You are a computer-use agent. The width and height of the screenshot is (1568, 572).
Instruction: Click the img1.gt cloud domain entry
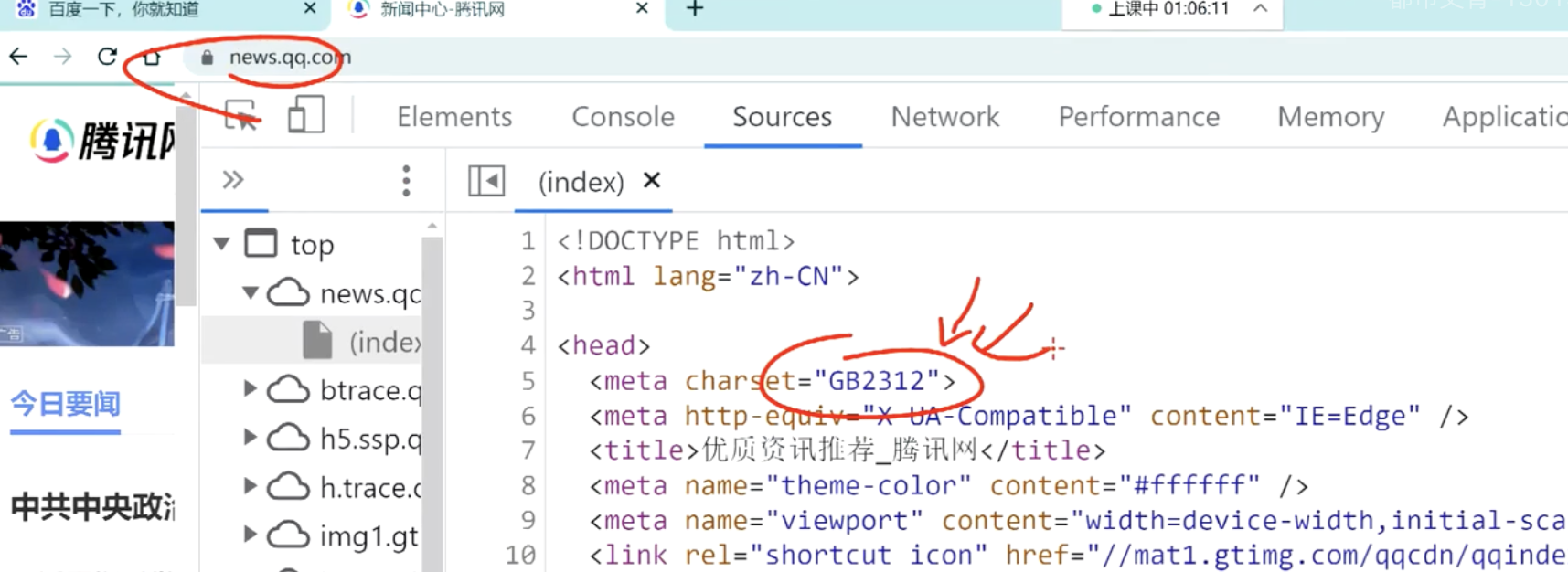click(x=344, y=535)
